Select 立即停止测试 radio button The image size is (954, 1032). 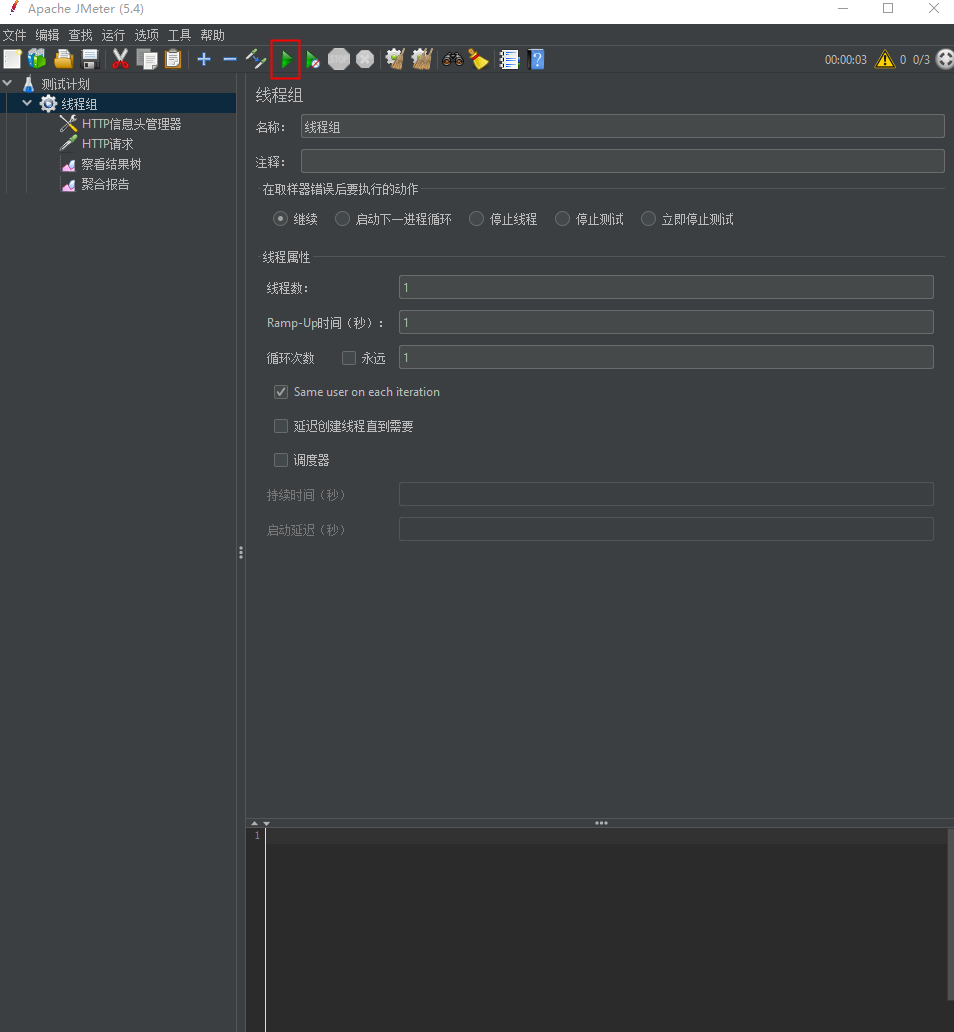(x=649, y=219)
